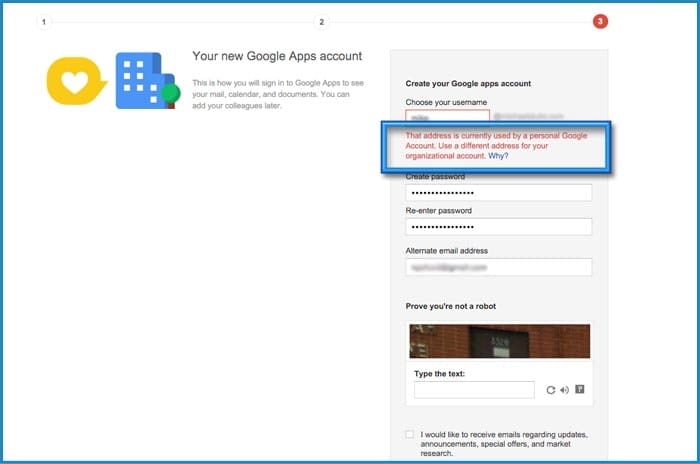The image size is (700, 464).
Task: Click the red address-in-use error message
Action: point(496,146)
